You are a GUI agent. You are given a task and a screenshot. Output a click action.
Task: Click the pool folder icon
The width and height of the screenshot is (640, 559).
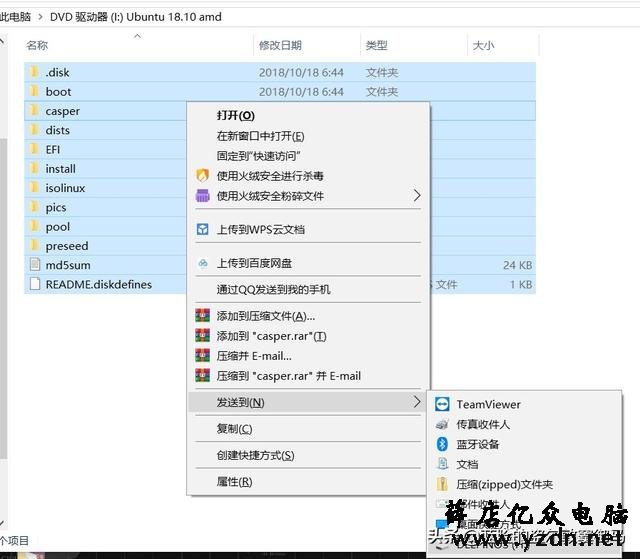click(35, 226)
